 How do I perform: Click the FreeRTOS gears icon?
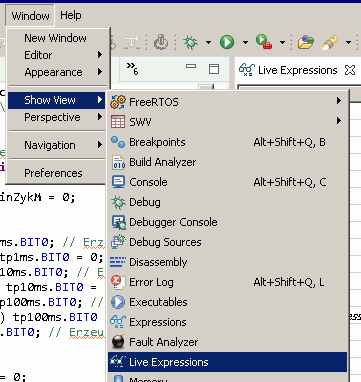(118, 102)
